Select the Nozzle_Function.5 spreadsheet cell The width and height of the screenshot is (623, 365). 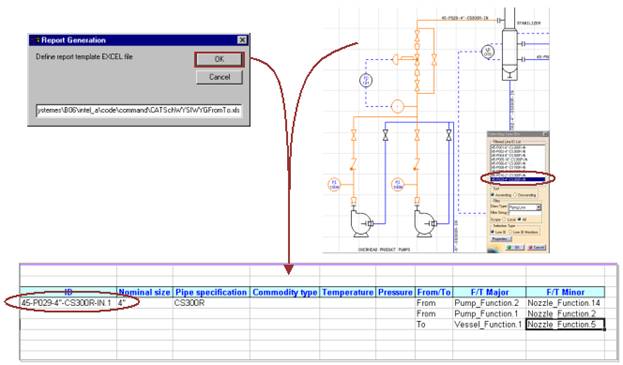click(565, 324)
